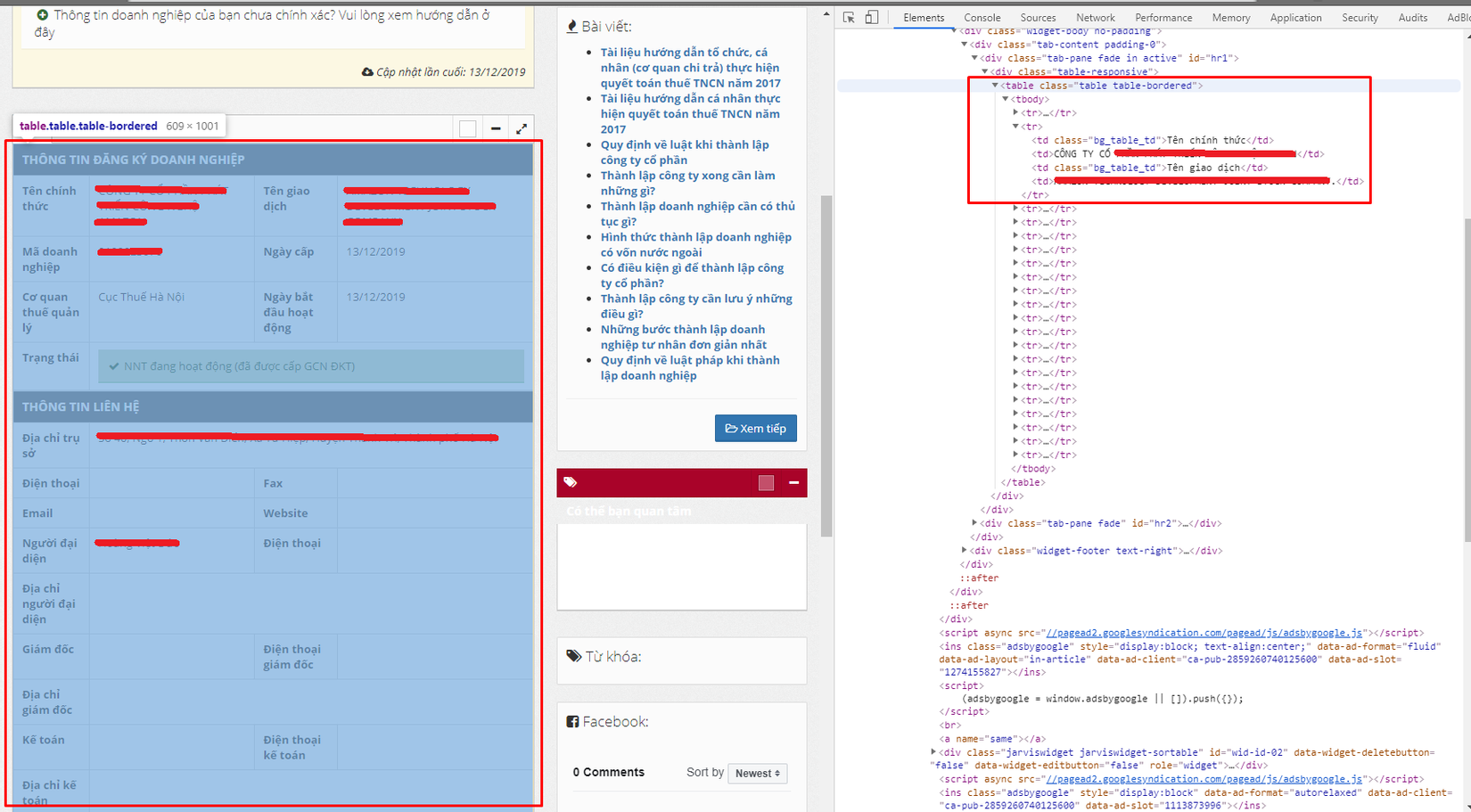Click the Người đại diện label cell

pos(51,551)
